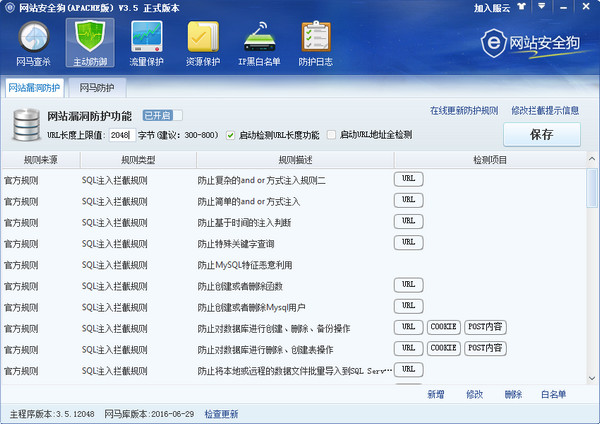The height and width of the screenshot is (424, 600).
Task: Sort by 规则来源 column header
Action: [x=41, y=160]
